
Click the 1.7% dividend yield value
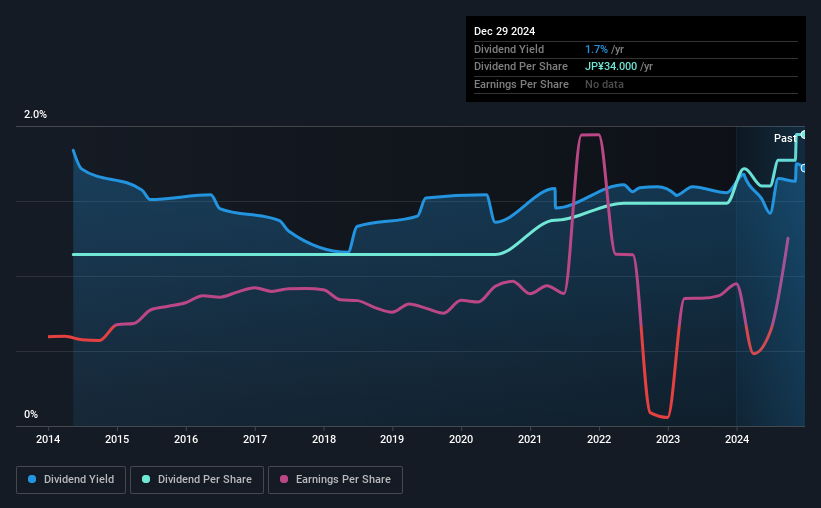coord(596,49)
